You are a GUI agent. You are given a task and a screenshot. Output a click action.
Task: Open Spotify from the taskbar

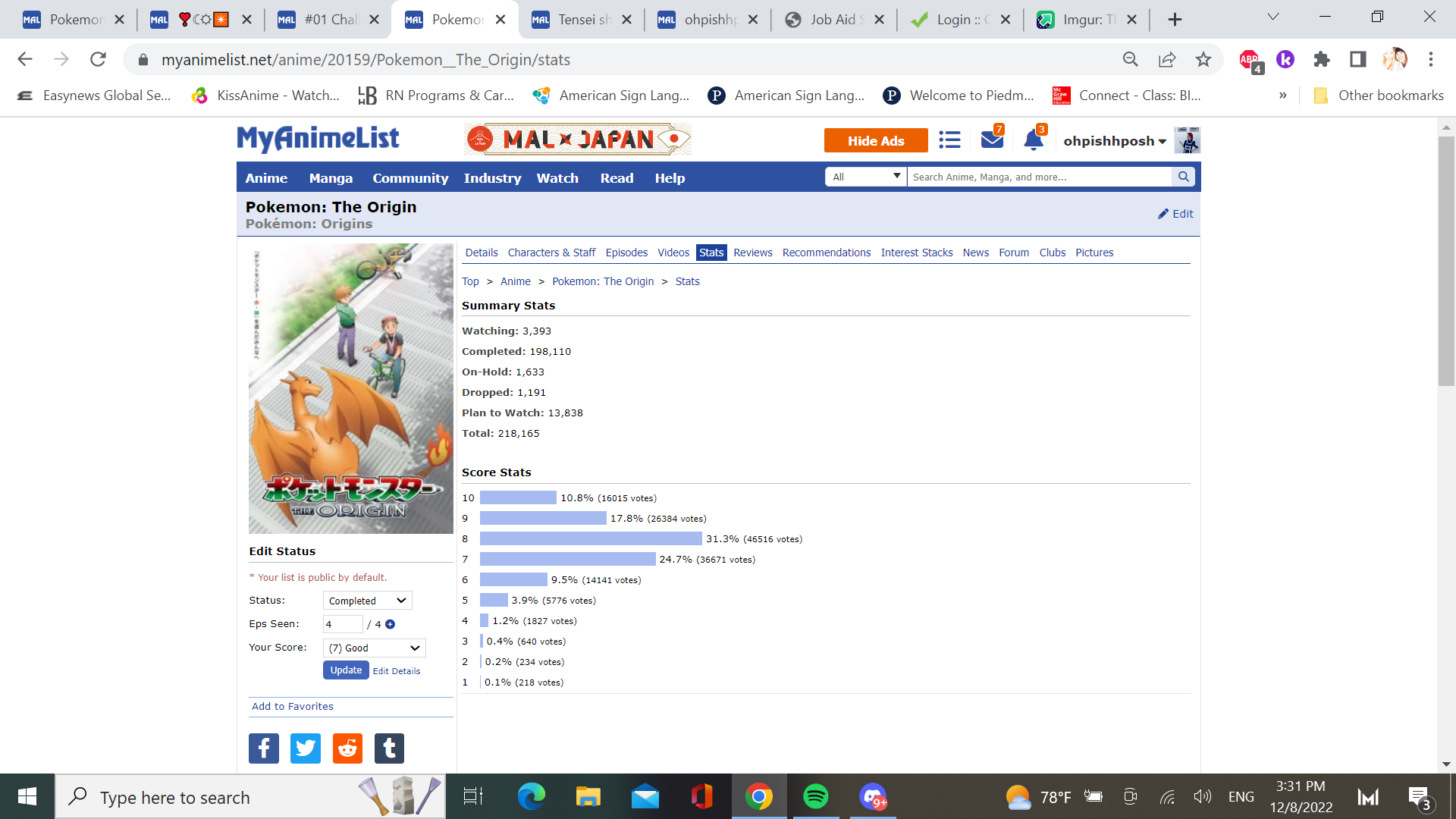pyautogui.click(x=815, y=797)
